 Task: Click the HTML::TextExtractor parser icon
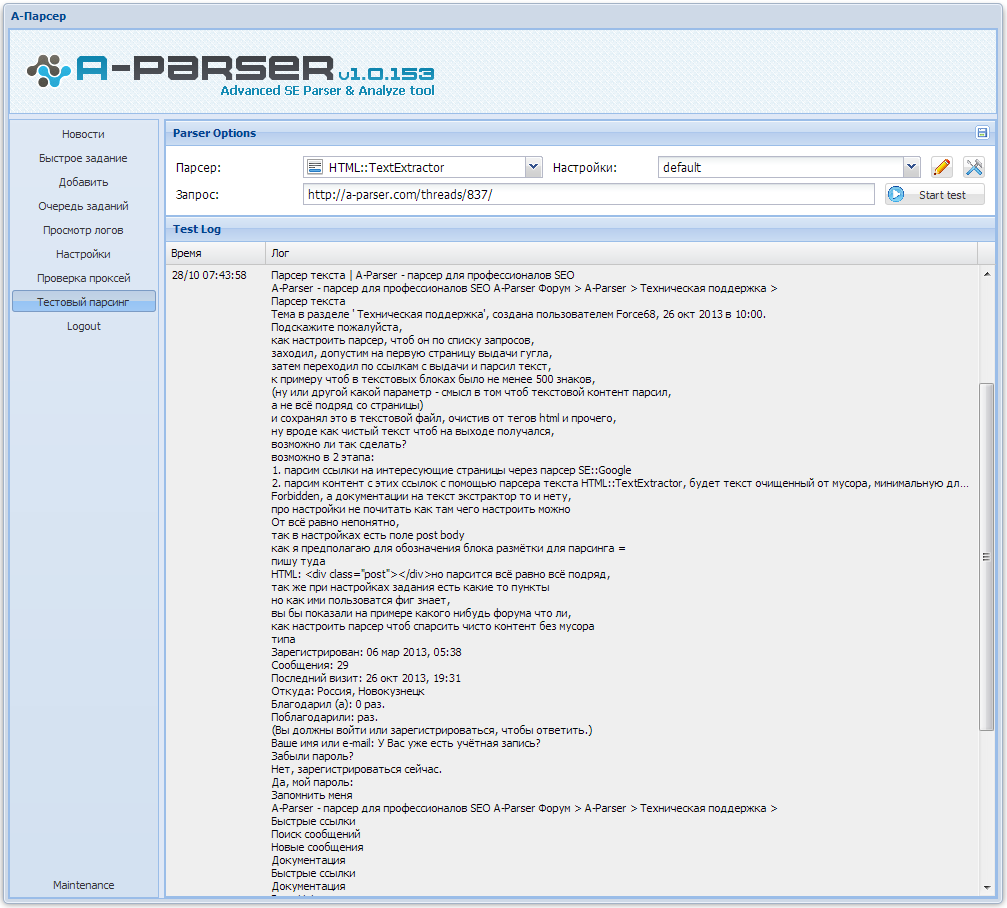tap(315, 168)
